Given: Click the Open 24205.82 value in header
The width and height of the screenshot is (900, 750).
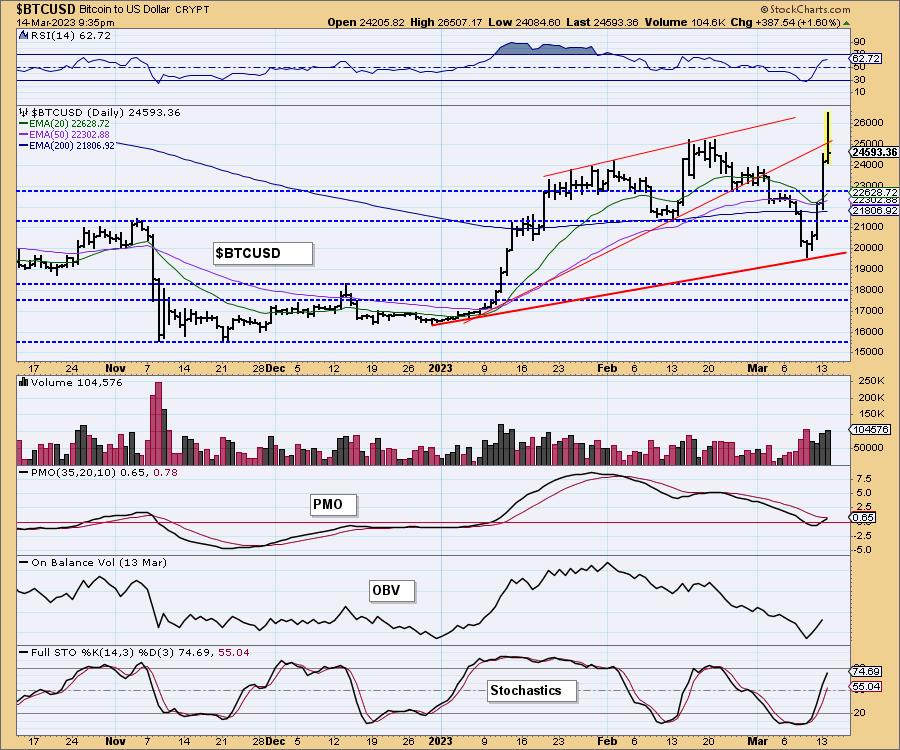Looking at the screenshot, I should point(366,22).
